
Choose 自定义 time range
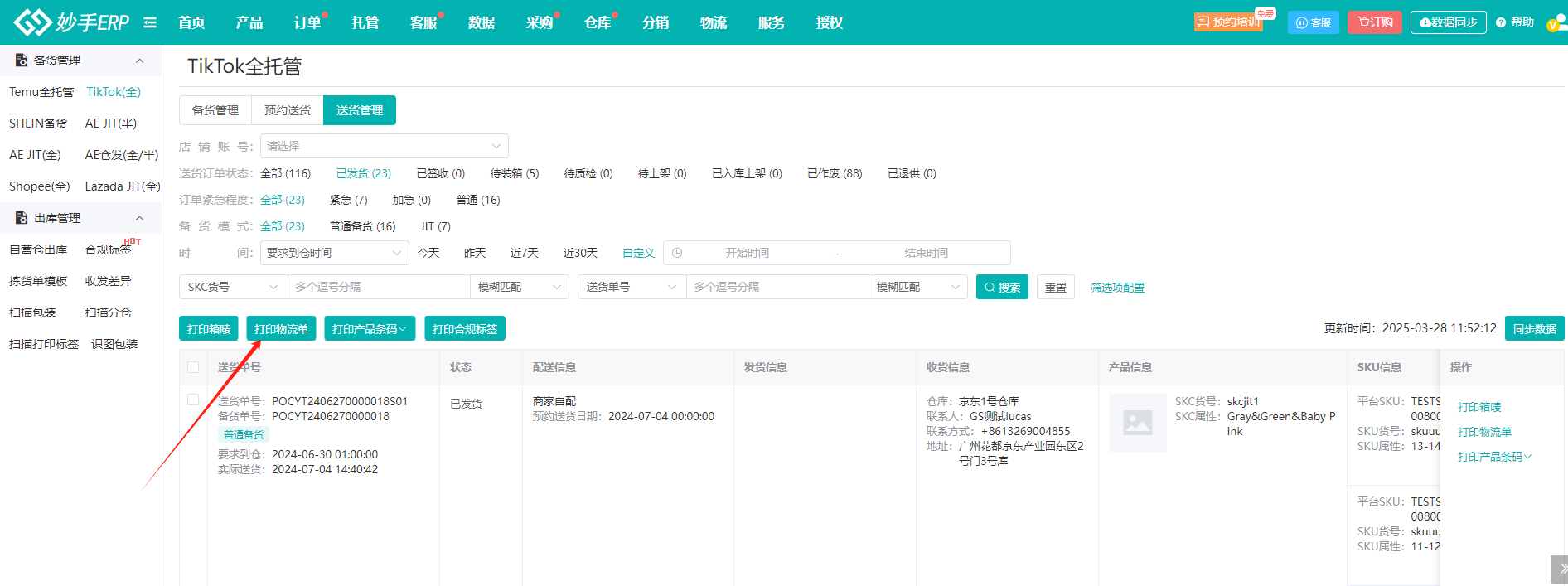click(638, 253)
